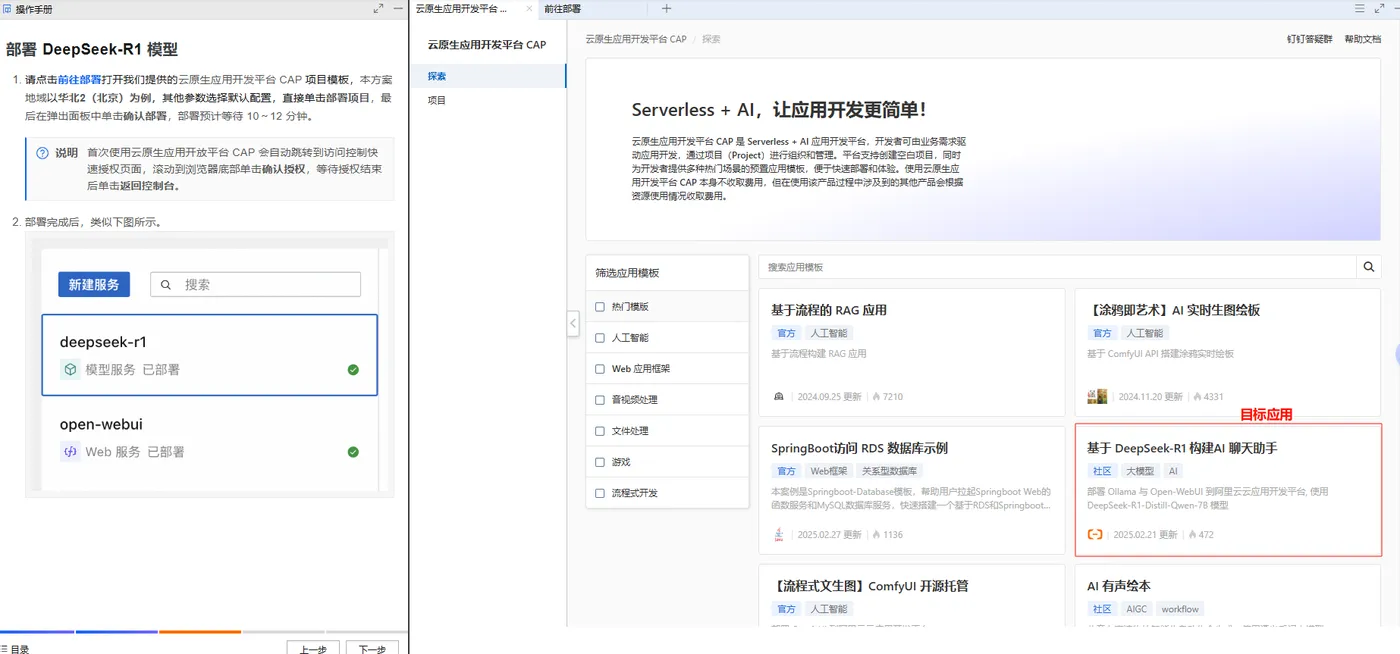Screen dimensions: 1400x654
Task: Open 探索 in the left navigation
Action: click(487, 76)
